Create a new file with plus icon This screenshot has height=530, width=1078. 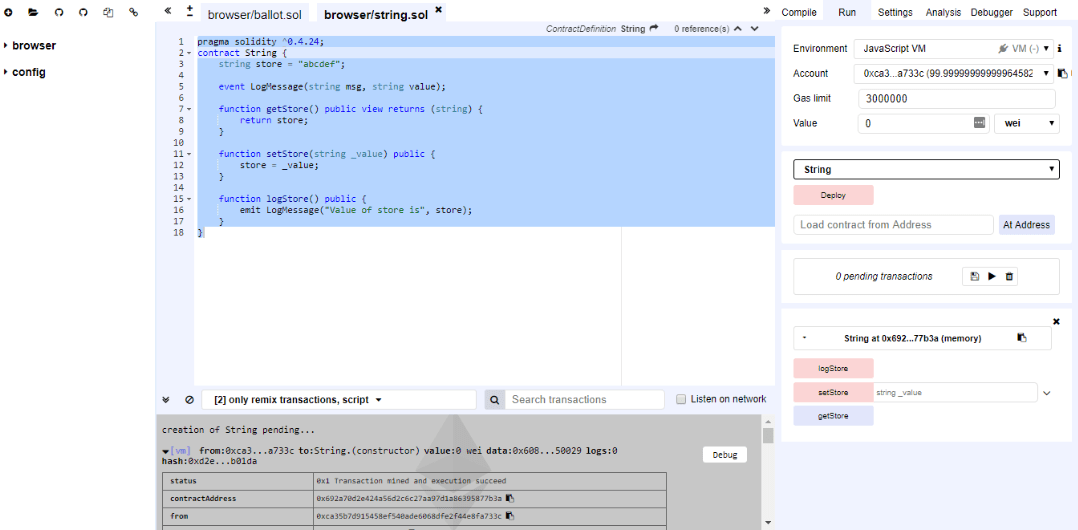(9, 12)
